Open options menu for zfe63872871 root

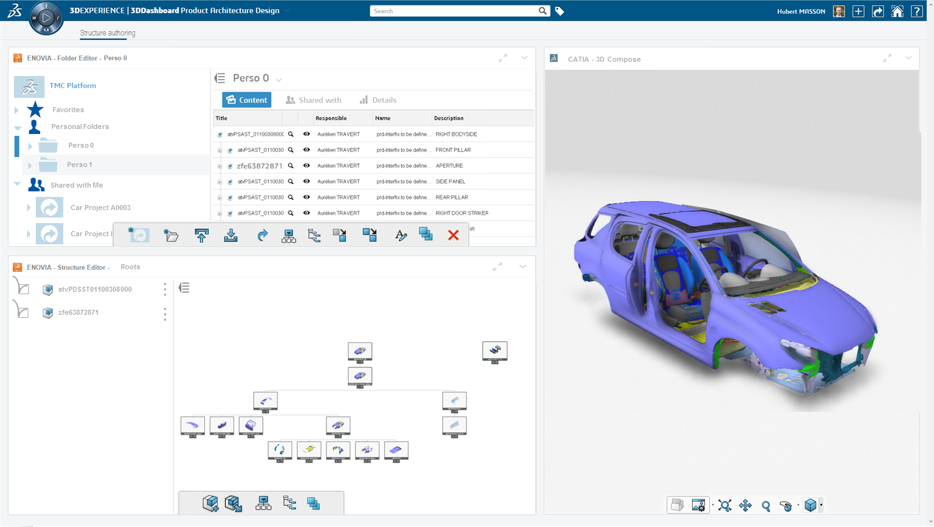click(165, 314)
